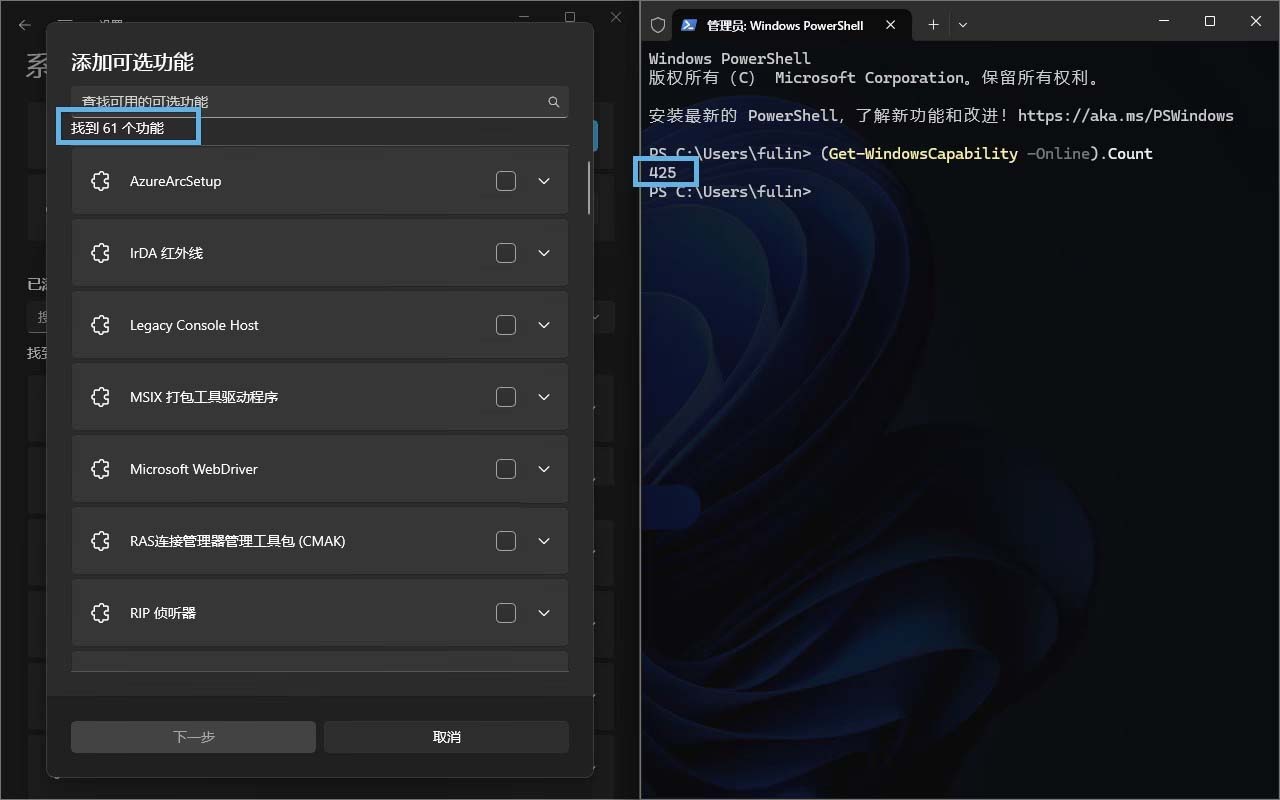Click the 下一步 button
The image size is (1280, 800).
[x=193, y=737]
